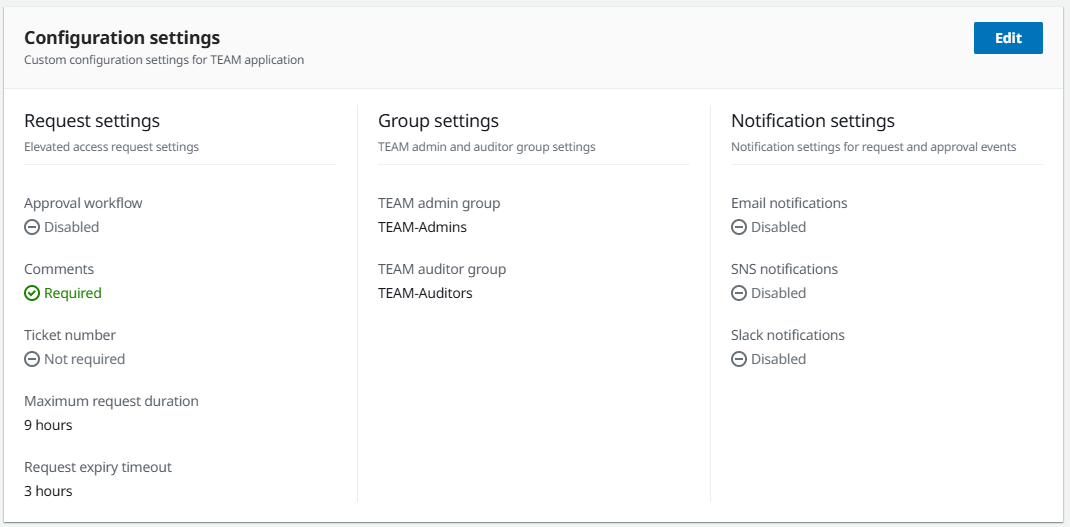This screenshot has width=1070, height=527.
Task: Click the Request settings heading
Action: coord(92,121)
